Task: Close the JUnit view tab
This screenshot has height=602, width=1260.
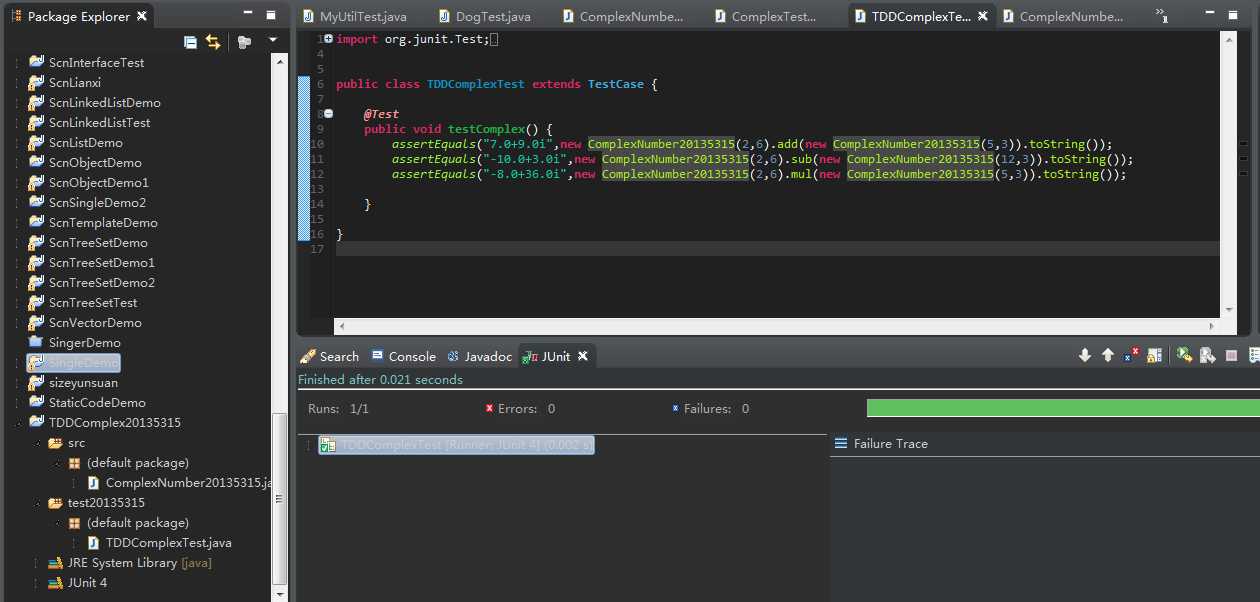Action: tap(582, 356)
